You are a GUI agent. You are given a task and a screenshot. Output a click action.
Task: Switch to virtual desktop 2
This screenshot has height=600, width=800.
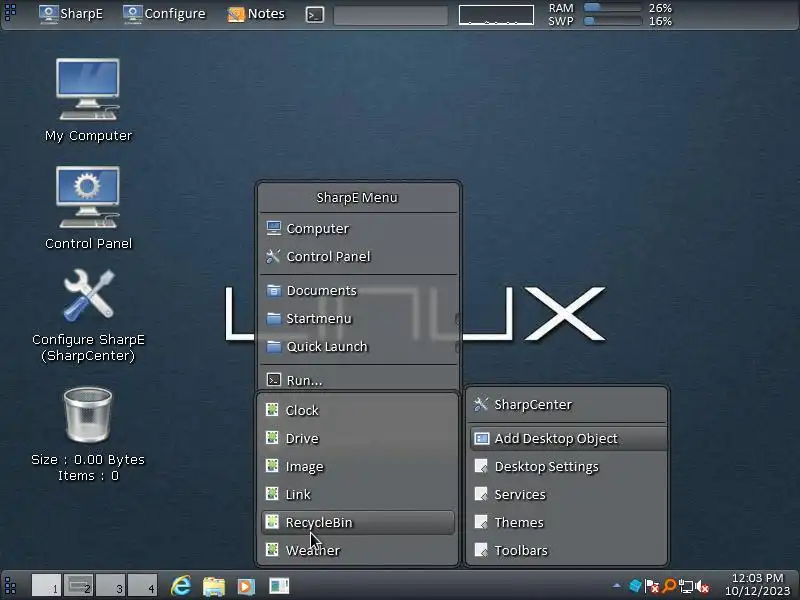[x=78, y=585]
